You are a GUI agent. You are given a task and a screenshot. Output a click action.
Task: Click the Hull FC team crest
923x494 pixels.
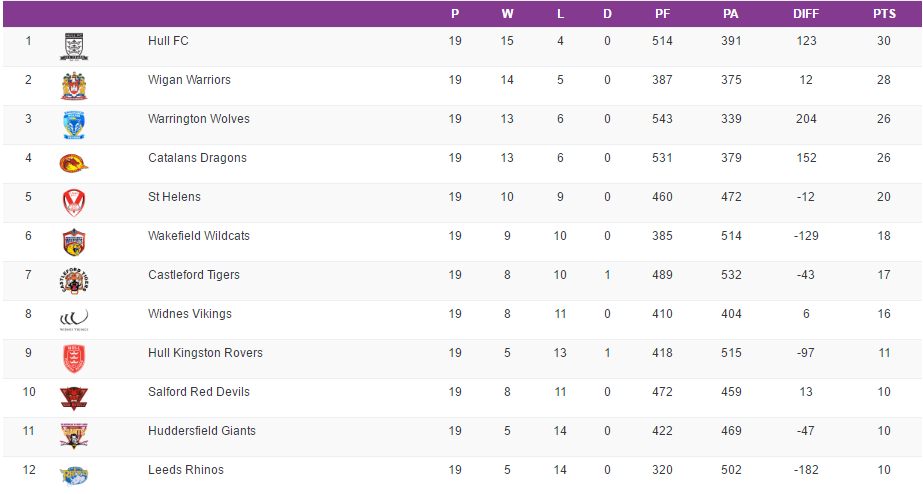point(74,46)
